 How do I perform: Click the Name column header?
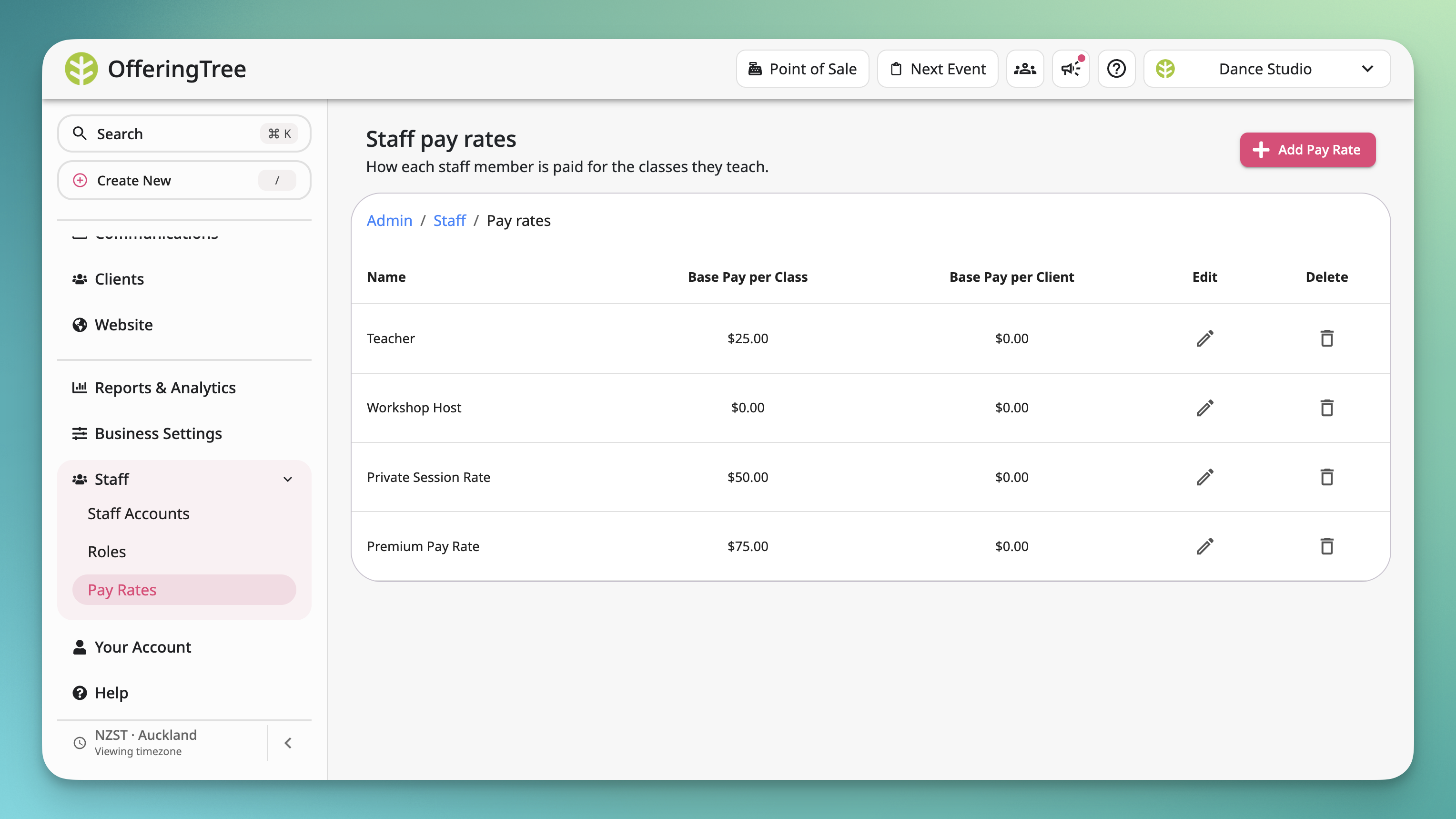(386, 277)
